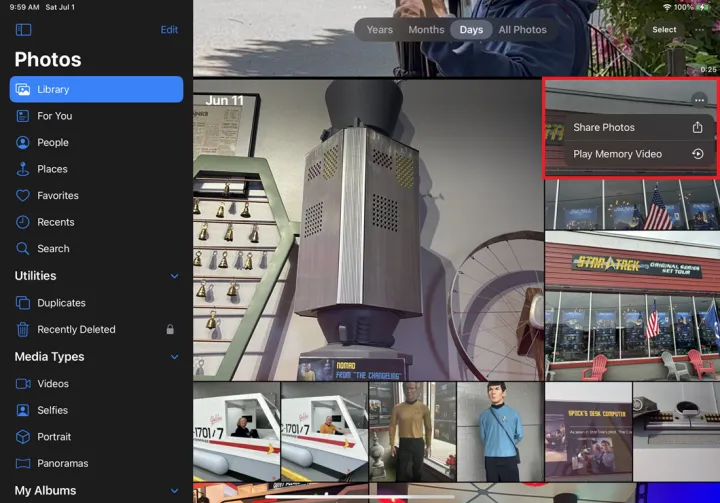
Task: Toggle the sidebar visibility icon
Action: [23, 30]
